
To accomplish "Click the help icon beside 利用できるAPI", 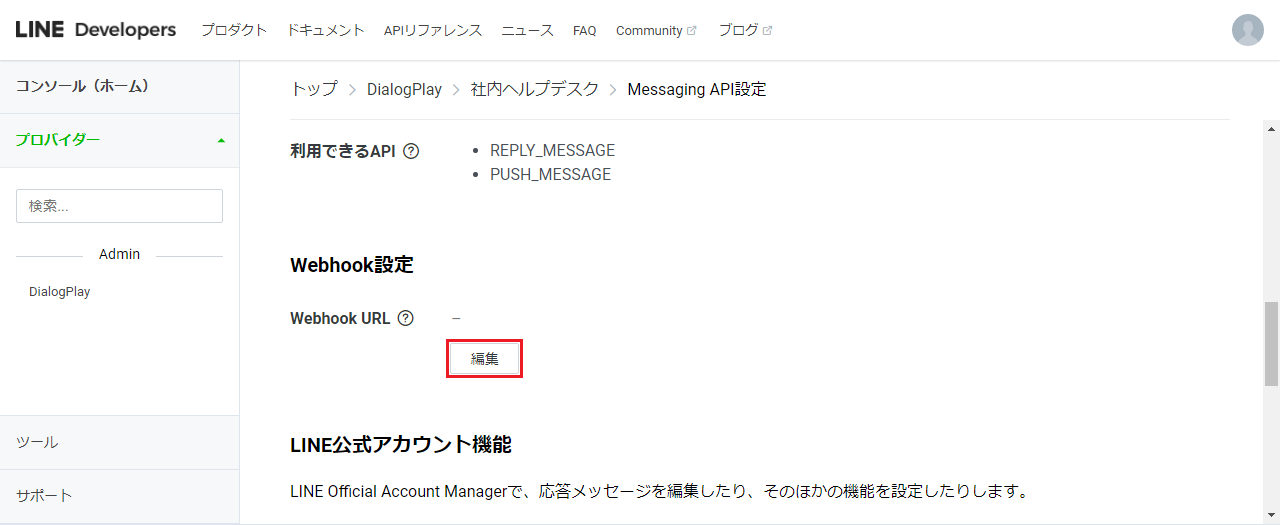I will (410, 151).
